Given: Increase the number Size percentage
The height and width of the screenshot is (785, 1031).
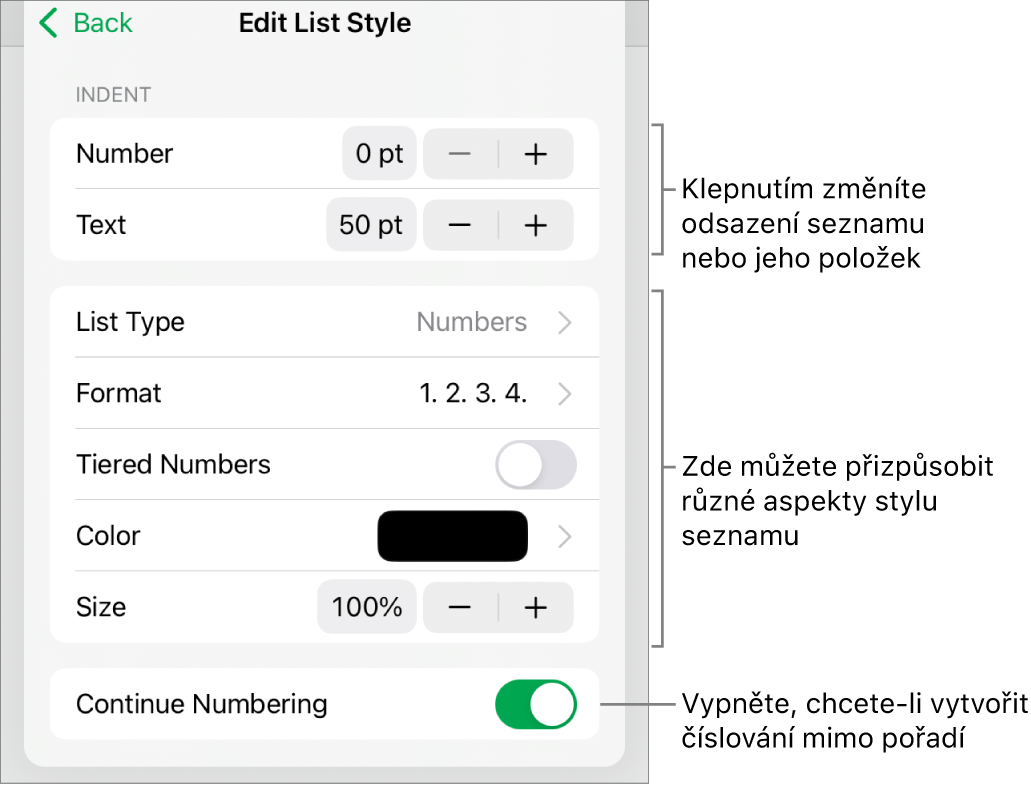Looking at the screenshot, I should (x=536, y=607).
